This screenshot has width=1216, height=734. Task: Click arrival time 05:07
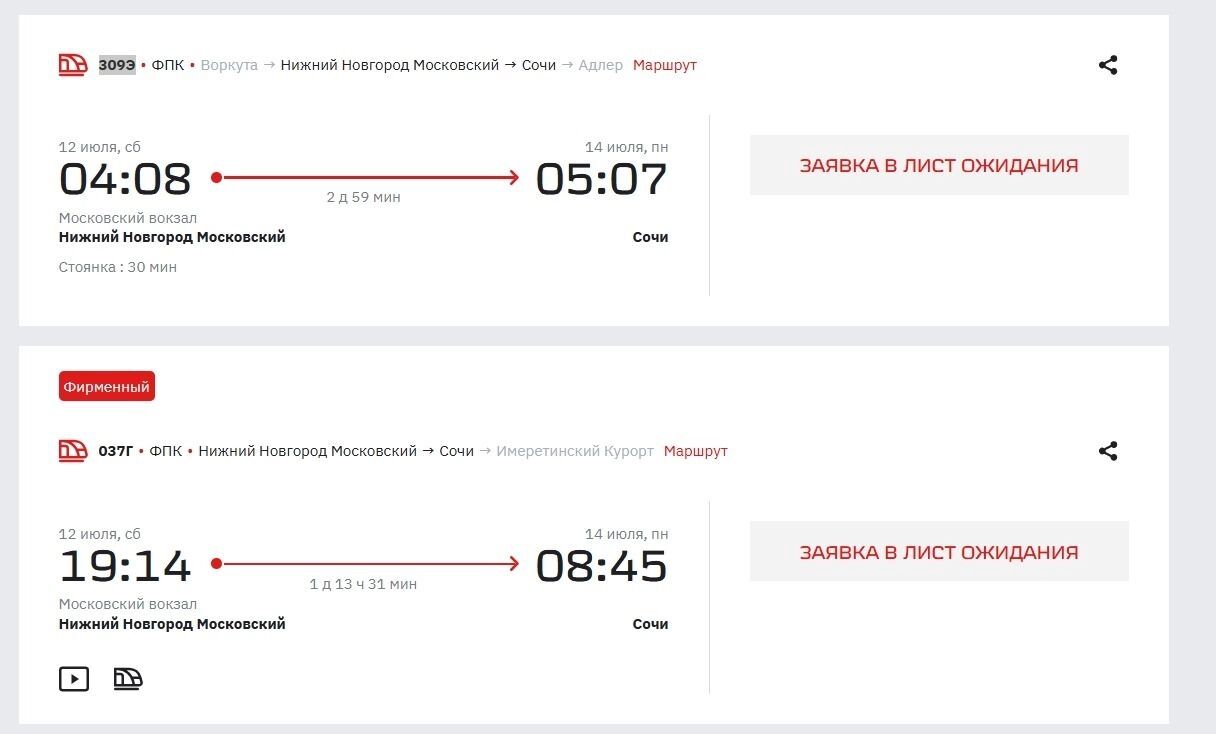[601, 179]
